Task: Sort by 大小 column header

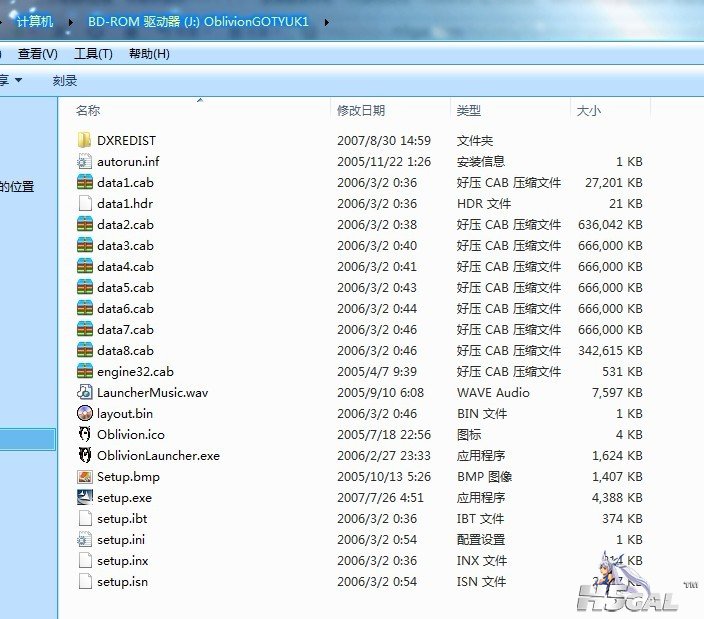Action: click(x=589, y=110)
